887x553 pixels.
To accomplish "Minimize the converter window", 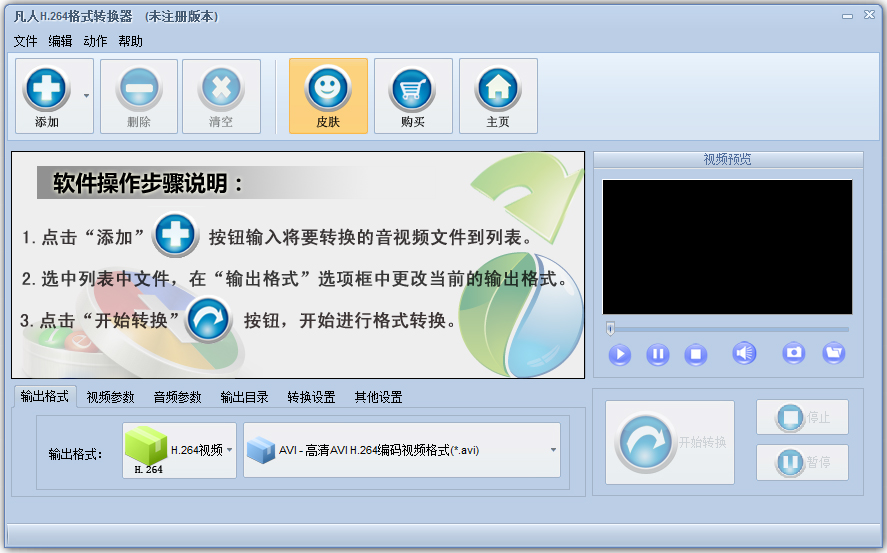I will [847, 16].
